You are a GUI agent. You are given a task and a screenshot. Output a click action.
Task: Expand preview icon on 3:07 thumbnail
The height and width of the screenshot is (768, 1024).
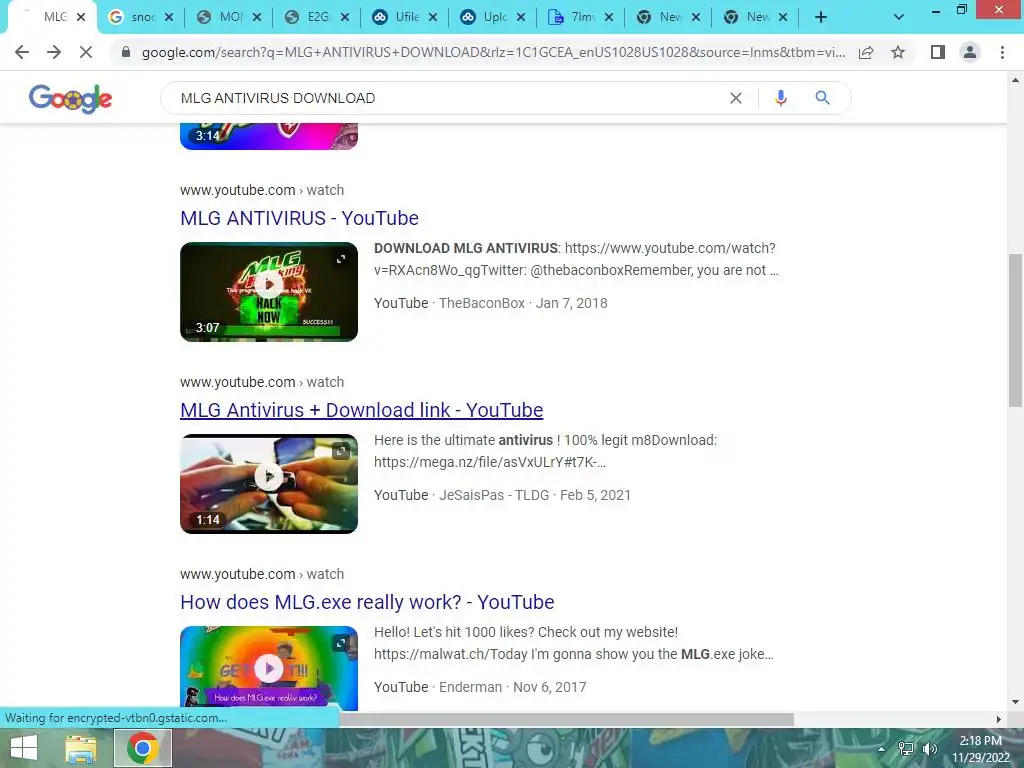click(x=341, y=259)
